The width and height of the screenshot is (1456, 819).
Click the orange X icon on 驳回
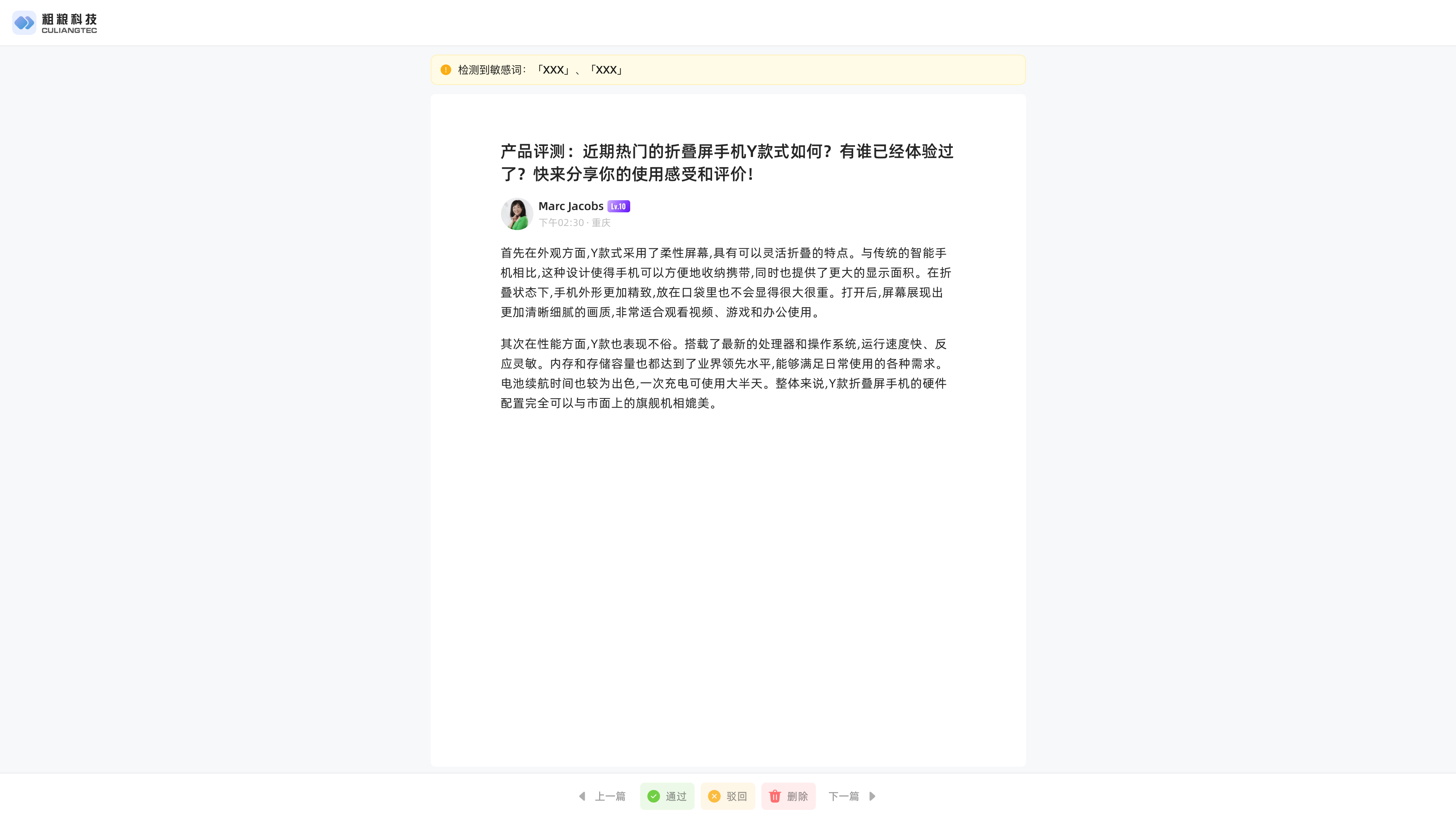coord(714,796)
